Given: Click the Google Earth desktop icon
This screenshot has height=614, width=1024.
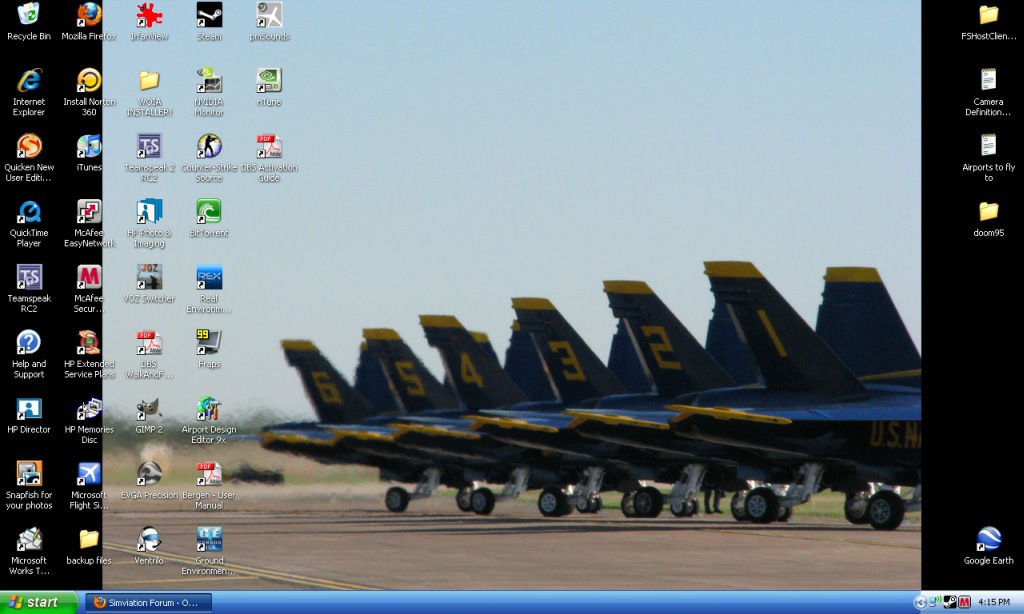Looking at the screenshot, I should 988,540.
